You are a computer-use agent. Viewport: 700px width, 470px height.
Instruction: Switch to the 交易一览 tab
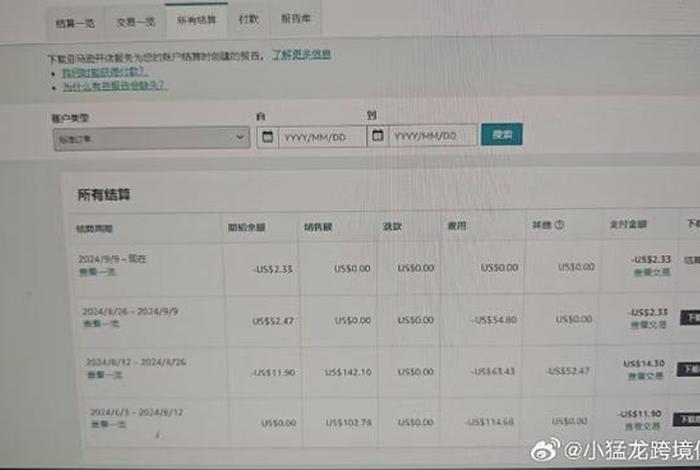point(135,22)
